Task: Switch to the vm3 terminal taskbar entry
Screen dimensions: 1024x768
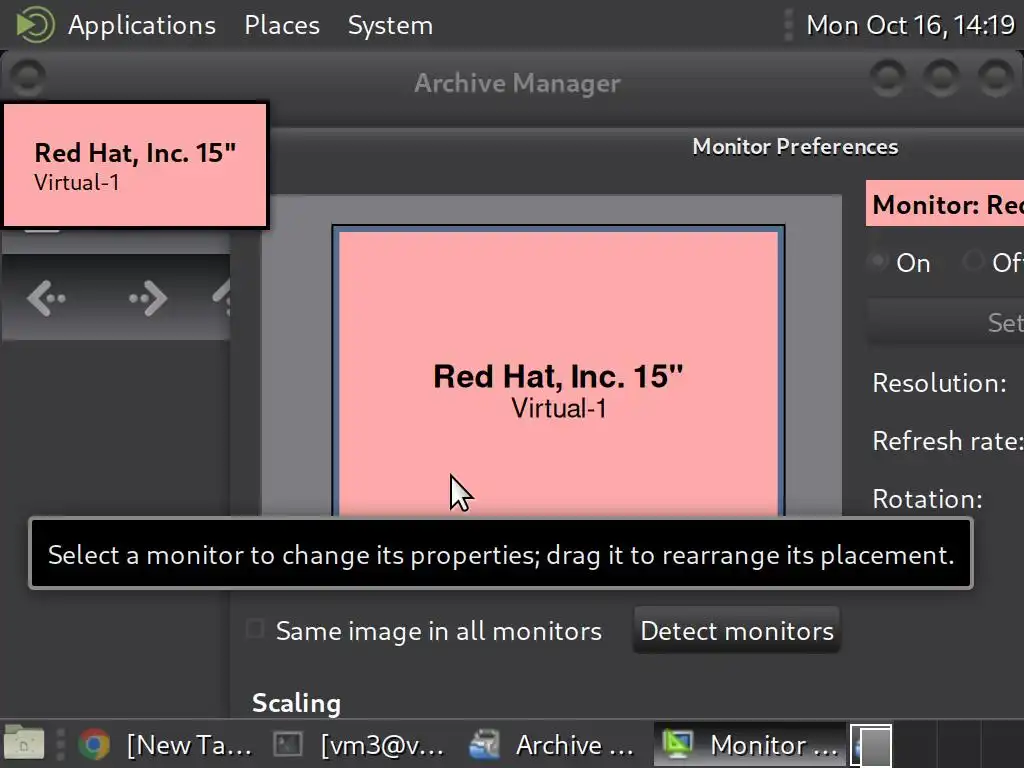Action: pos(360,744)
